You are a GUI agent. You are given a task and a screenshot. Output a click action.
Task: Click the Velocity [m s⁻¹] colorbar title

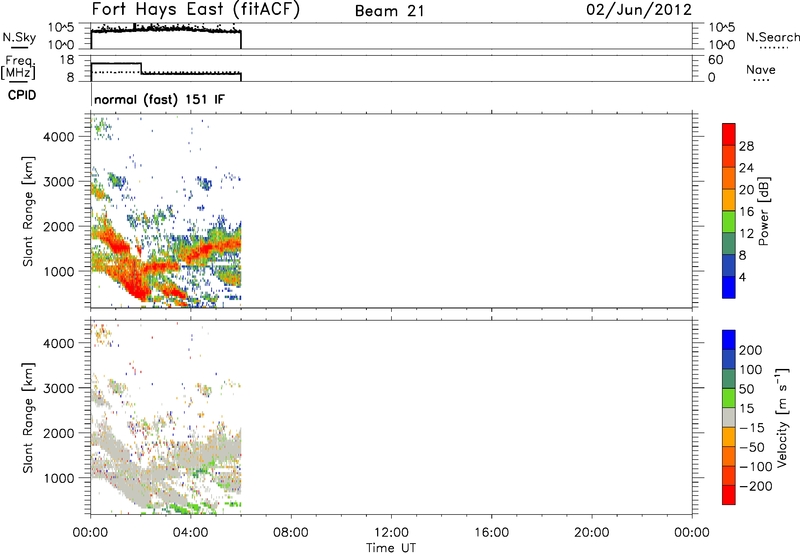pos(782,418)
